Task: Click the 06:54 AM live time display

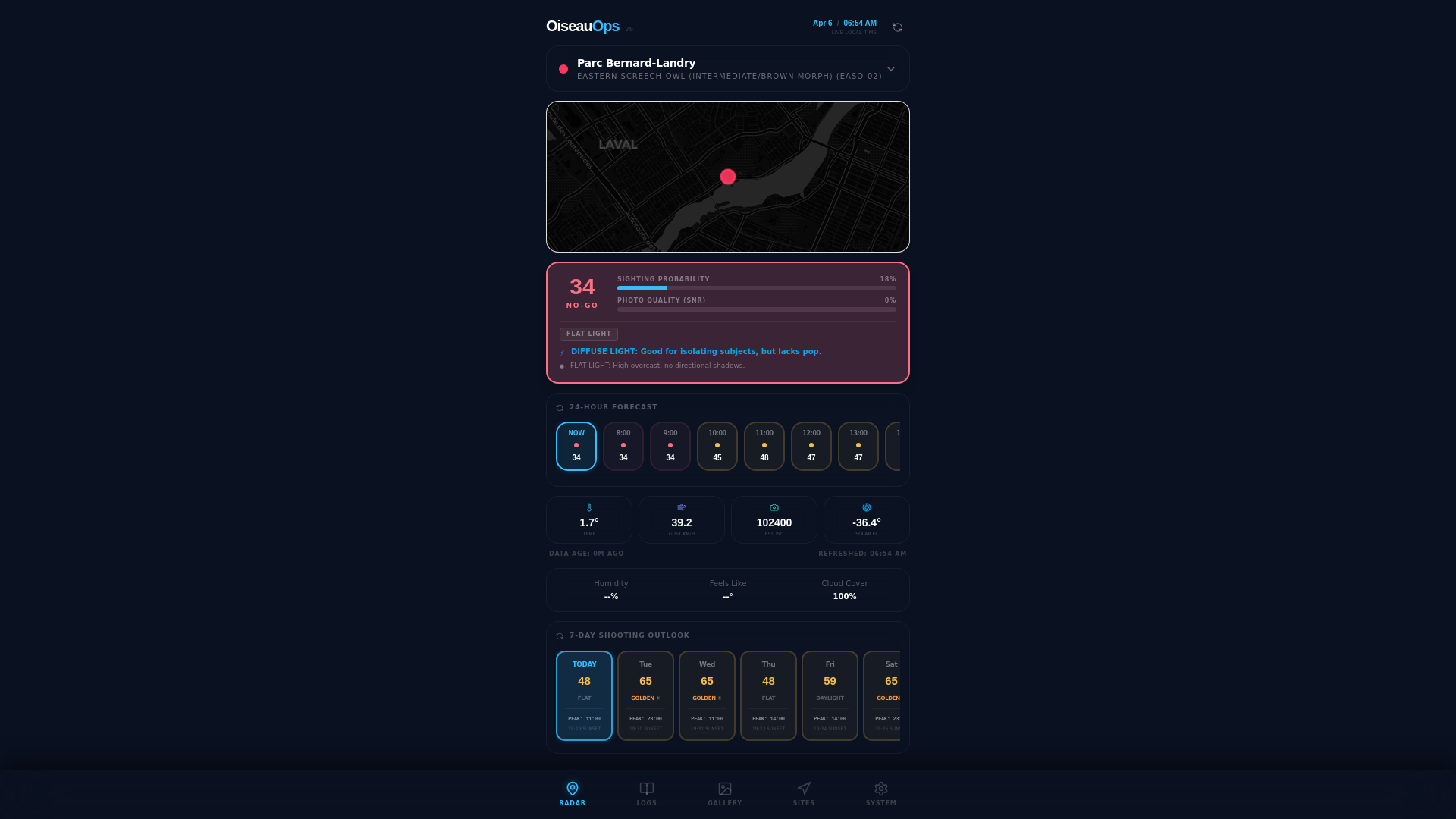Action: point(860,24)
